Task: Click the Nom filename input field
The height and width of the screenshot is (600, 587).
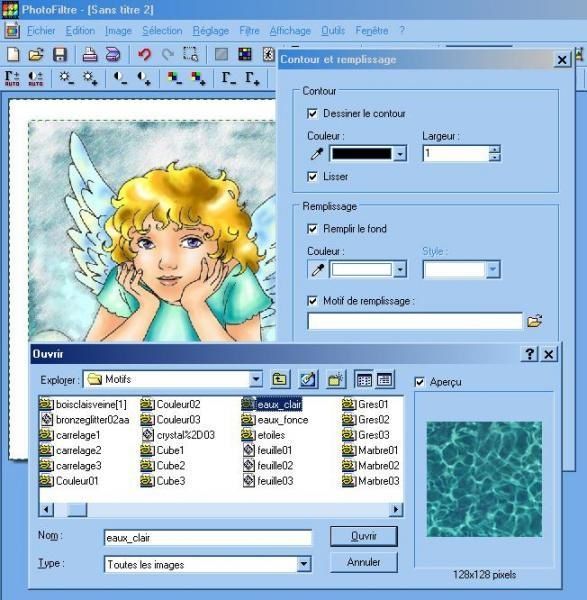Action: point(208,538)
